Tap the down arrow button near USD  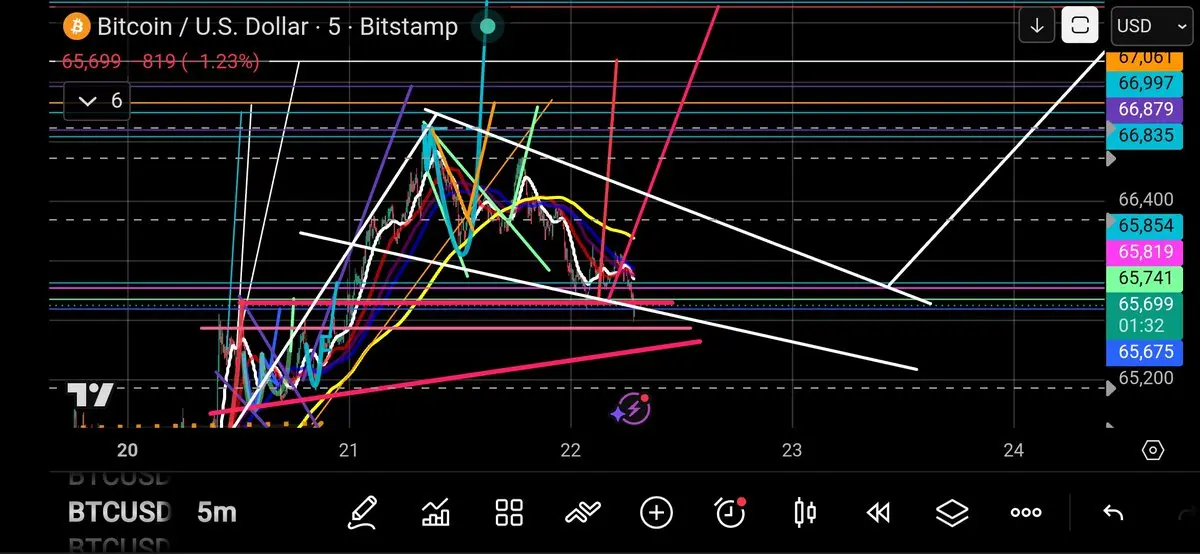click(x=1038, y=26)
